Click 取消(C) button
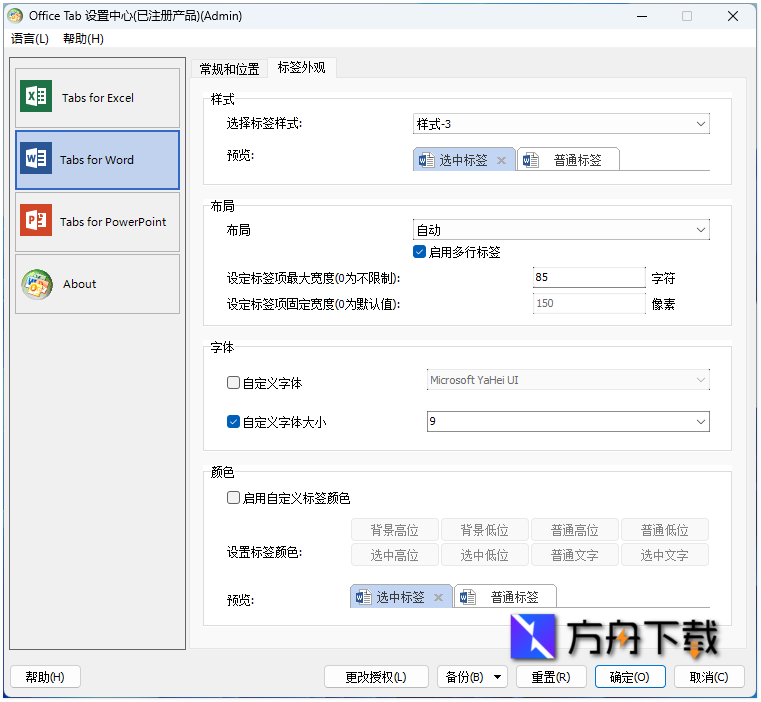This screenshot has height=702, width=761. click(x=709, y=677)
